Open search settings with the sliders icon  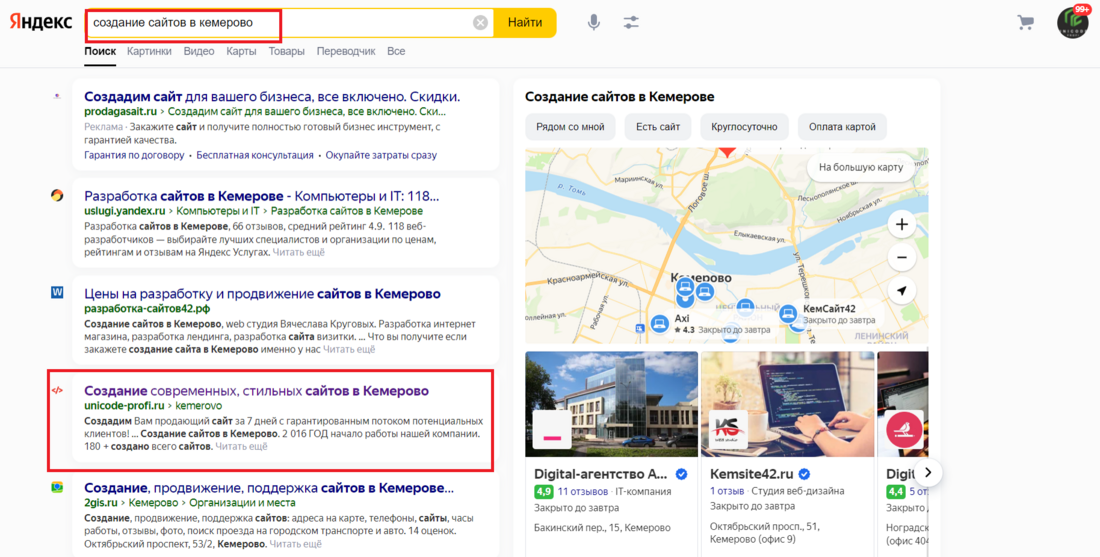click(x=631, y=22)
